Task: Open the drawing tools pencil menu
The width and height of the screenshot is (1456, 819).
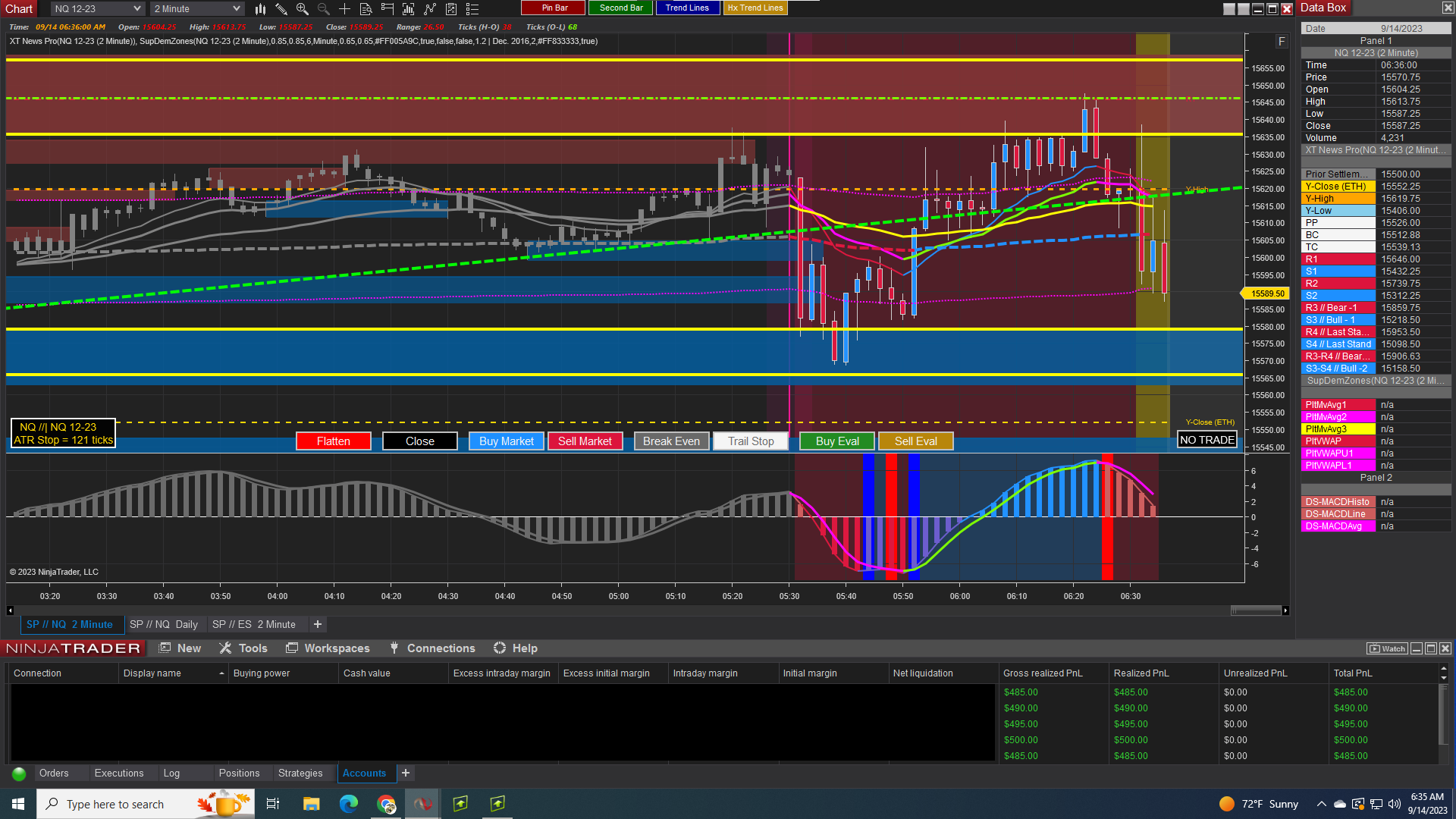Action: pos(281,8)
